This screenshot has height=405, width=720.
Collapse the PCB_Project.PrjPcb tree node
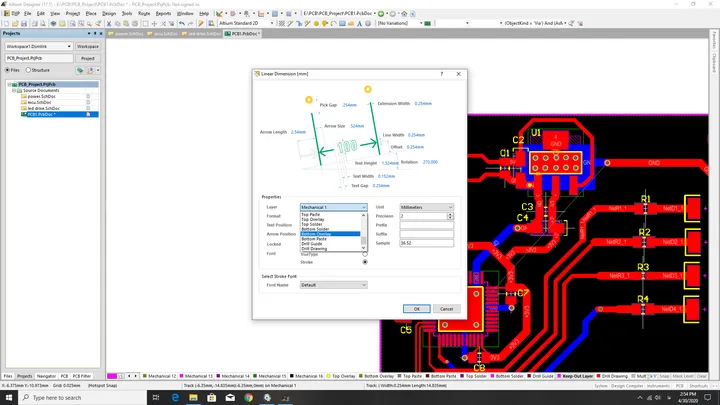(x=9, y=84)
